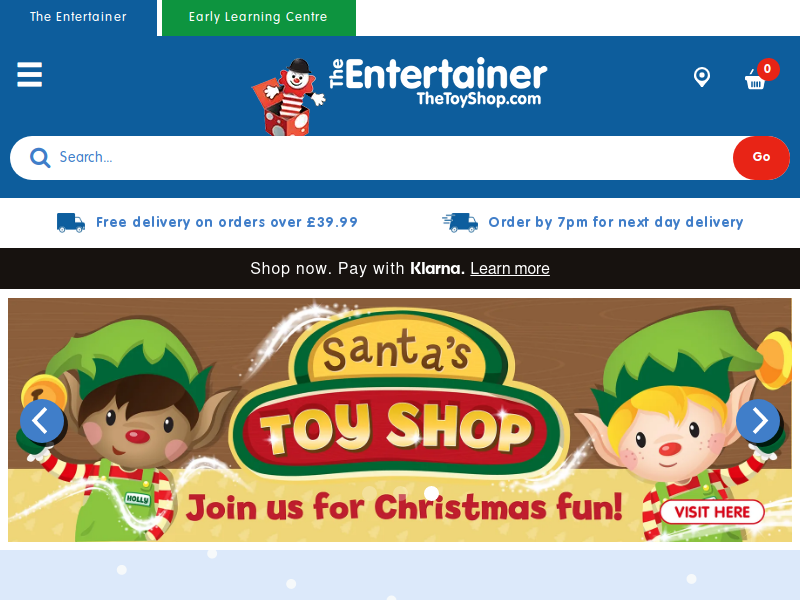Screen dimensions: 800x600
Task: Open the Santa's Toy Shop banner image
Action: [x=400, y=420]
